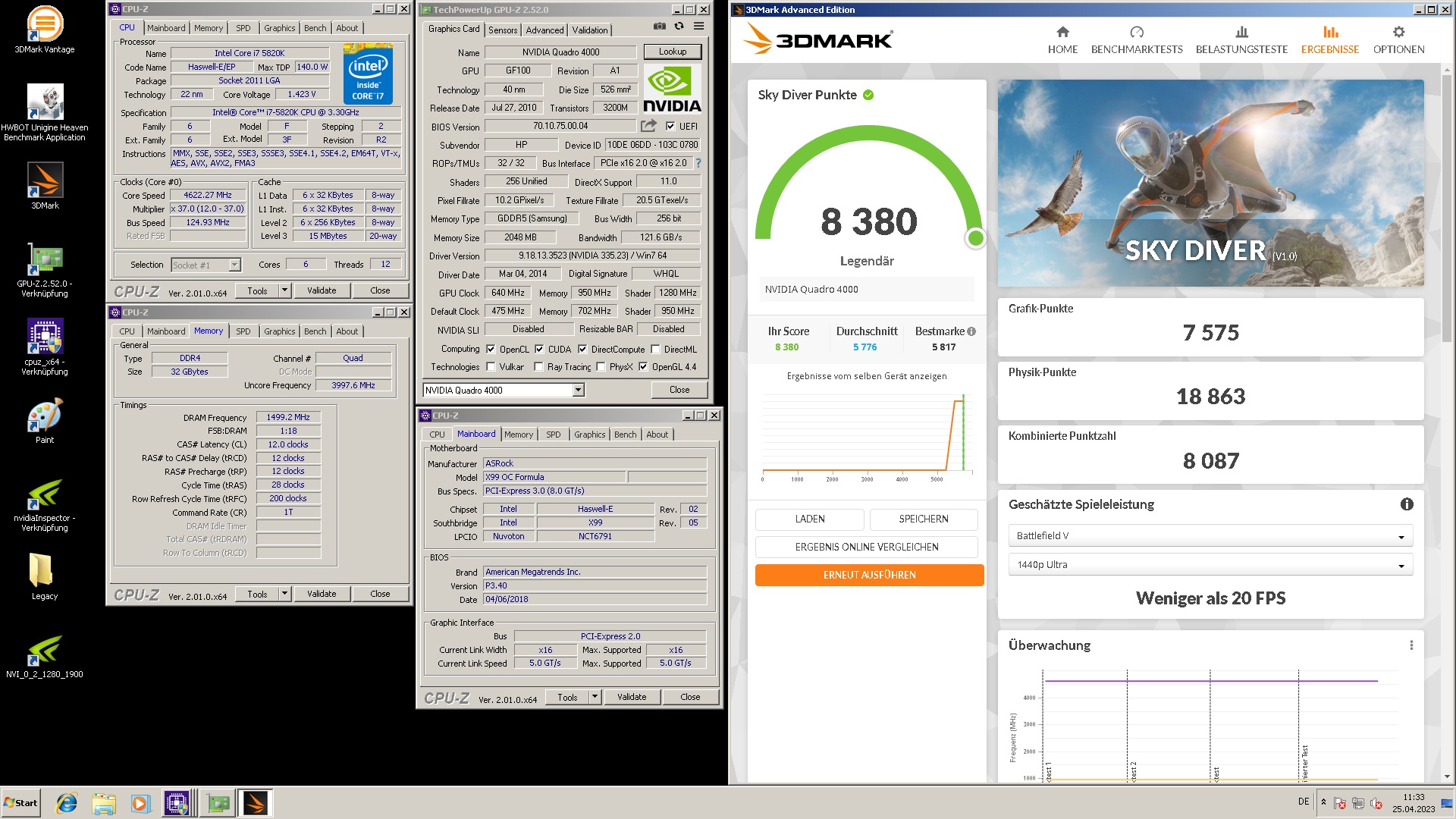
Task: Open the Validation tab in GPU-Z
Action: tap(590, 30)
